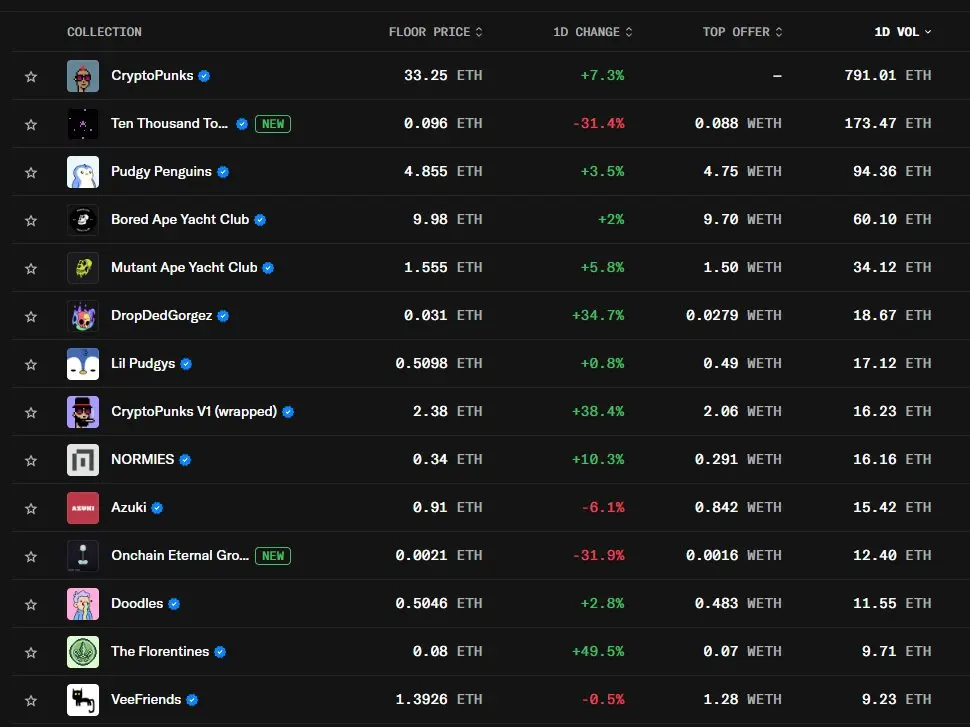The height and width of the screenshot is (727, 970).
Task: Sort by the Floor Price column
Action: click(436, 32)
